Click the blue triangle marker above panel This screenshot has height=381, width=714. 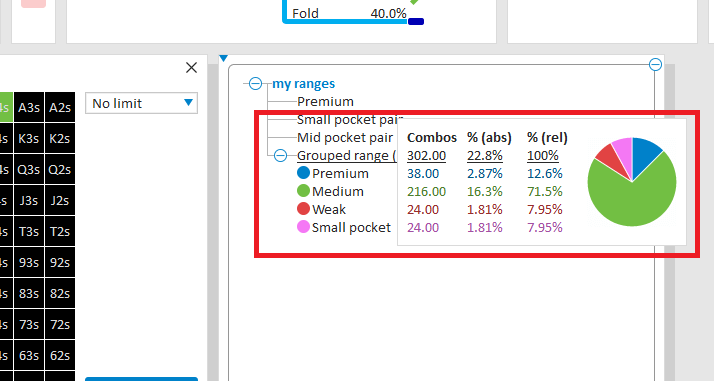223,58
